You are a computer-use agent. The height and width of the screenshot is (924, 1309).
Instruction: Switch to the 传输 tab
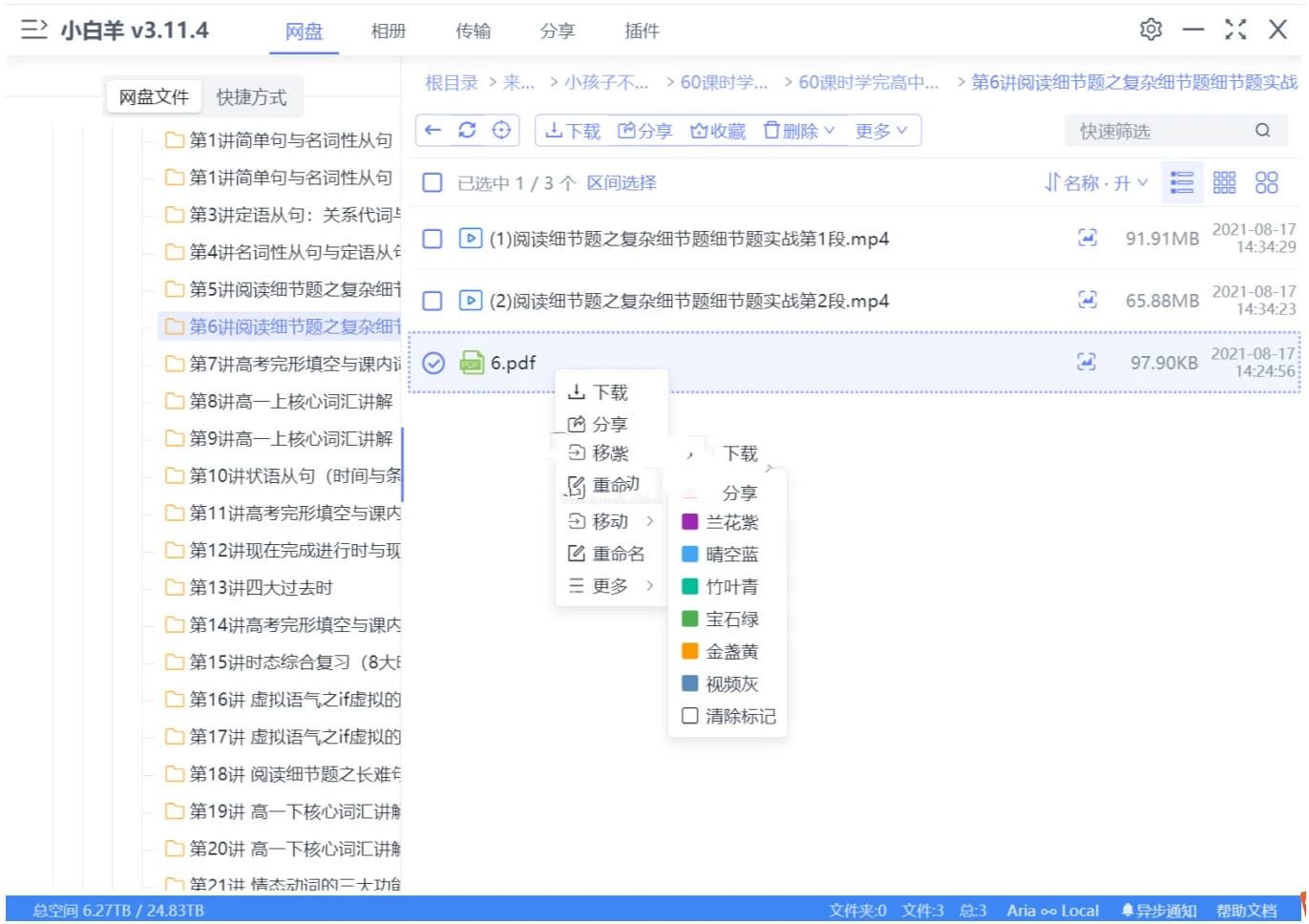pyautogui.click(x=473, y=31)
